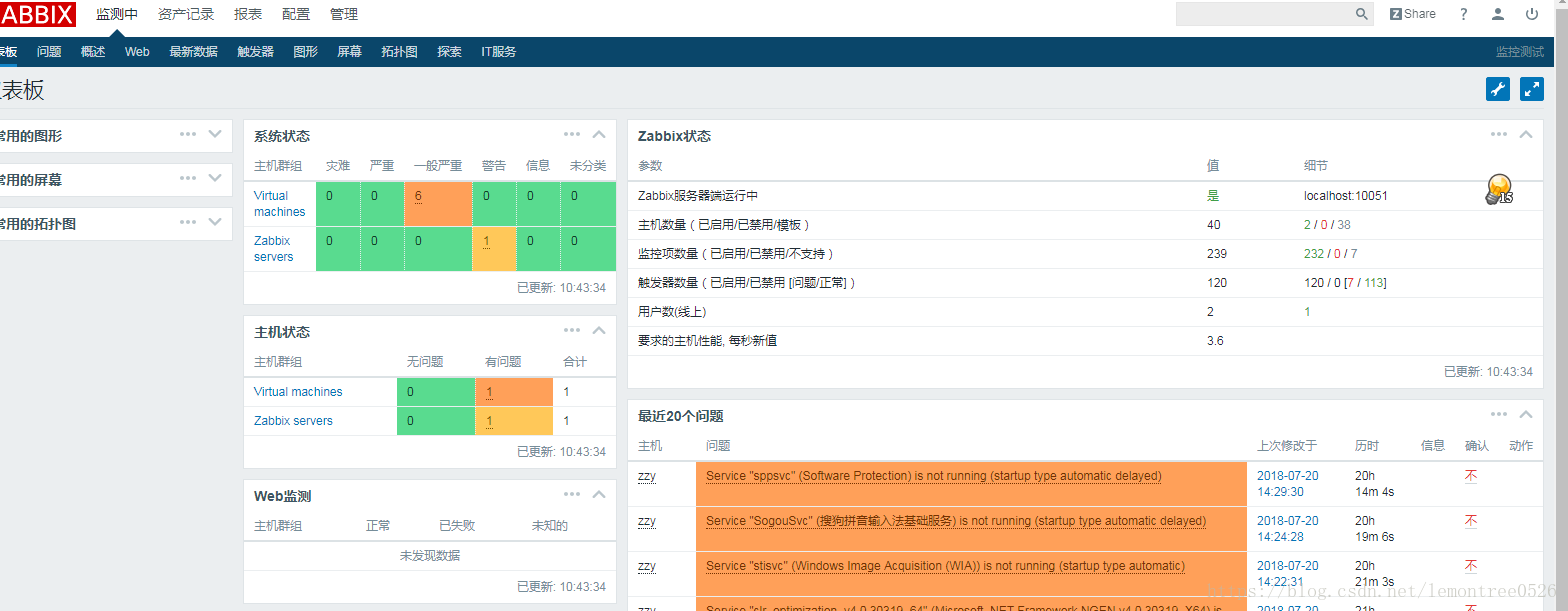Collapse the 主机状态 widget
The width and height of the screenshot is (1568, 611).
[x=599, y=330]
